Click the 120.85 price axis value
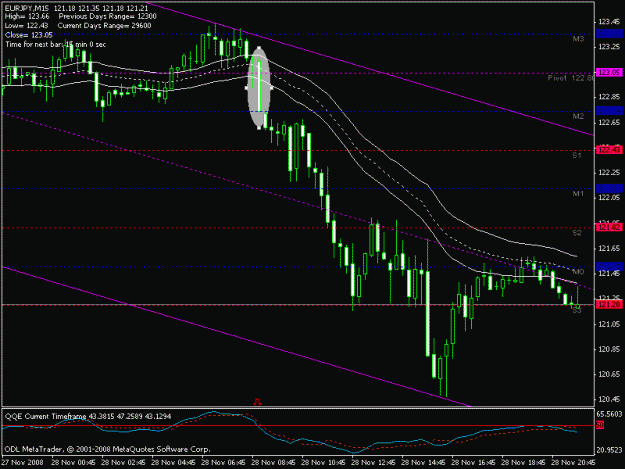This screenshot has width=625, height=469. point(609,349)
